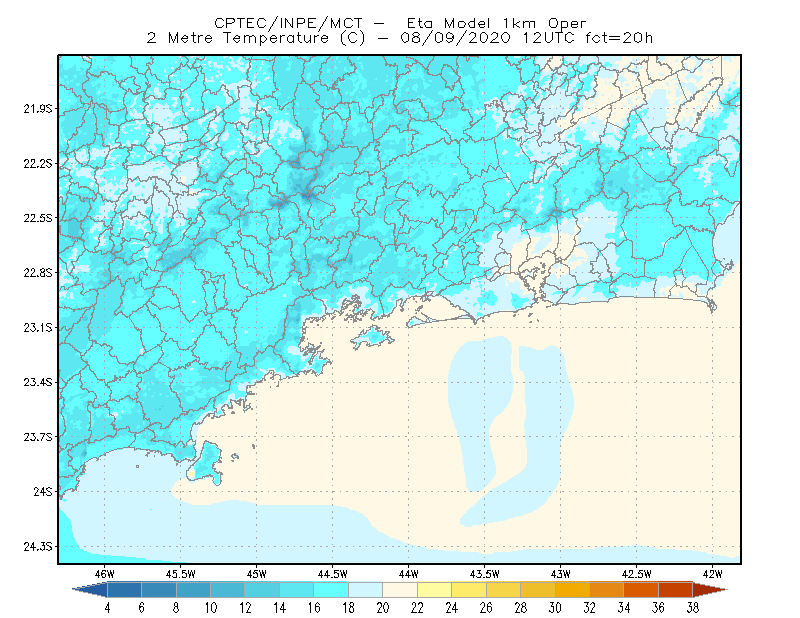Click the colorbar value label "26"
Screen dimensions: 800x618
pyautogui.click(x=486, y=608)
